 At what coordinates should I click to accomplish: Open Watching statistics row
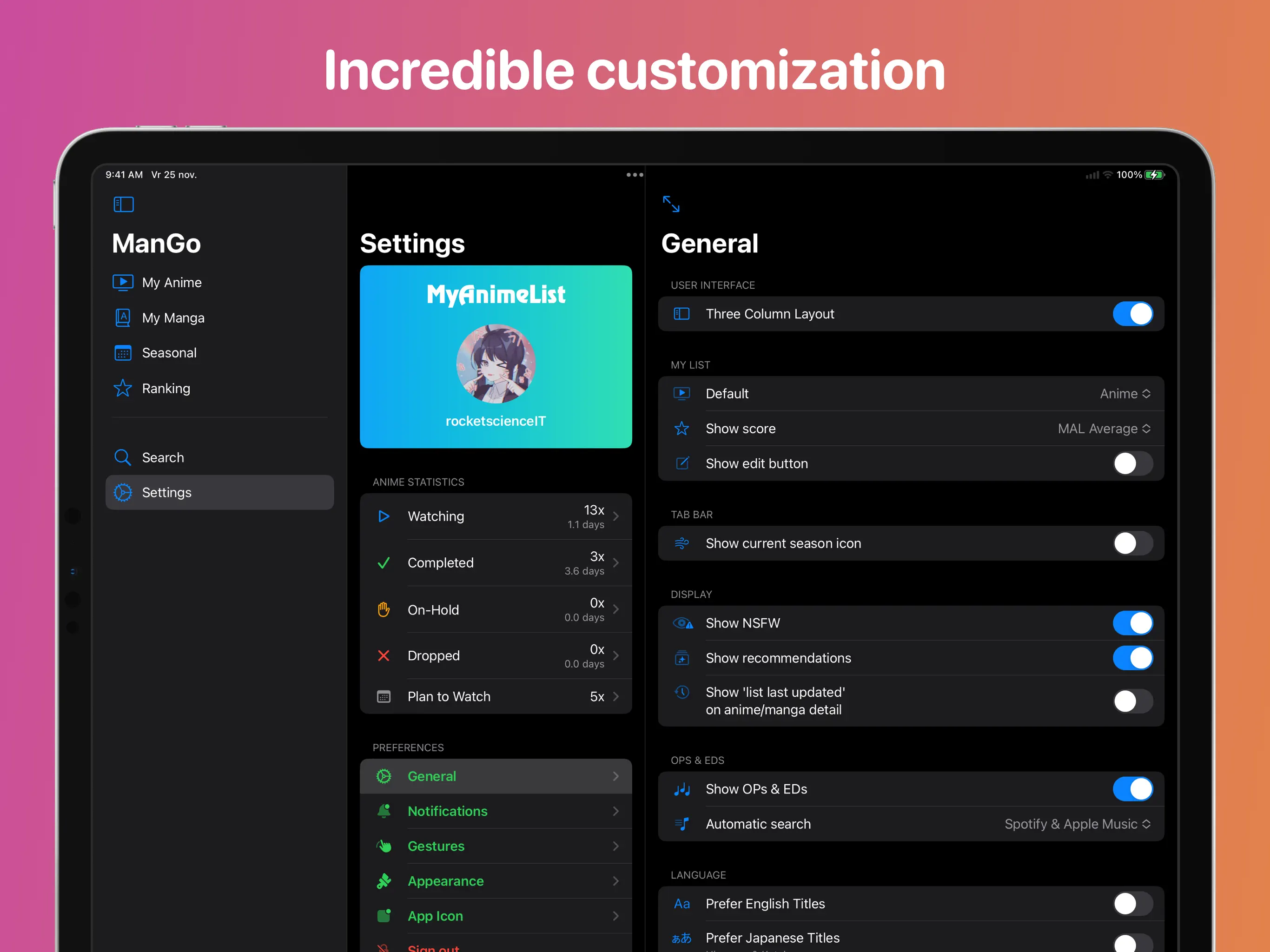point(496,517)
